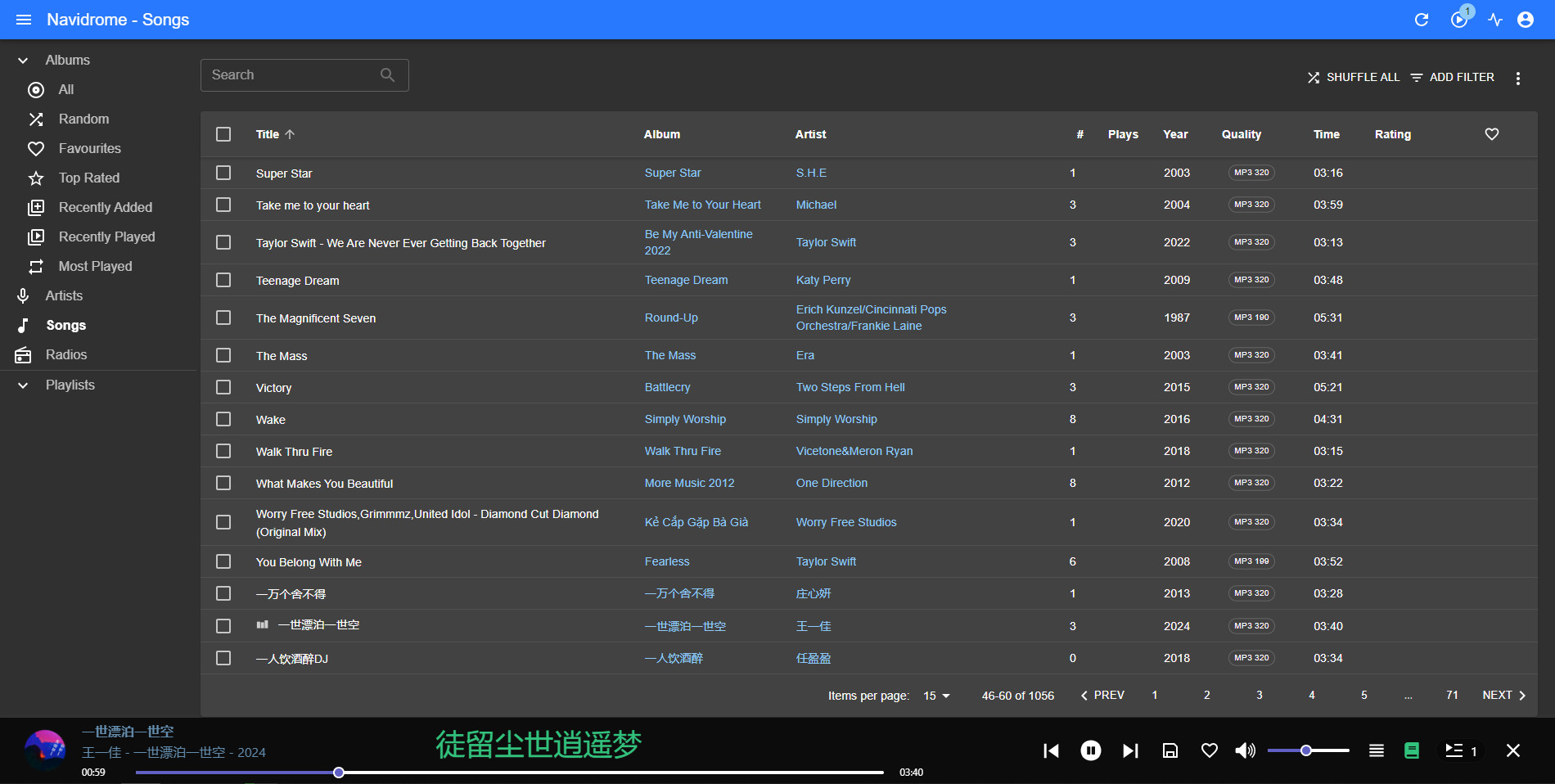
Task: Go to the PREV page
Action: point(1102,696)
